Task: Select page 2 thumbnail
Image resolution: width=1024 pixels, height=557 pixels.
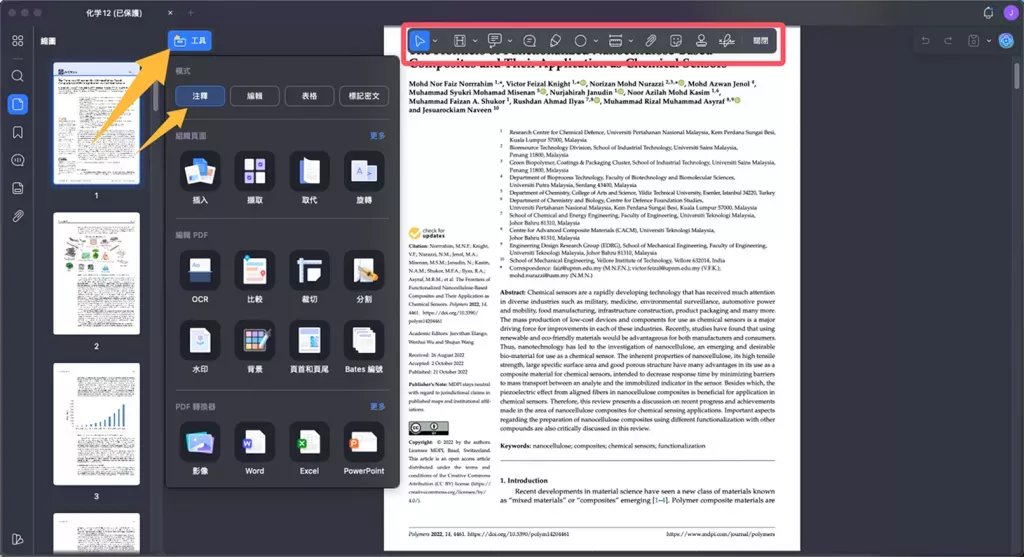Action: point(96,274)
